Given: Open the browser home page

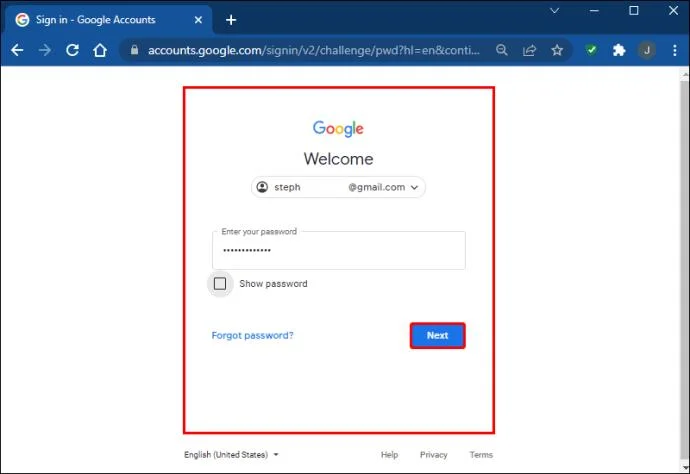Looking at the screenshot, I should coord(100,50).
